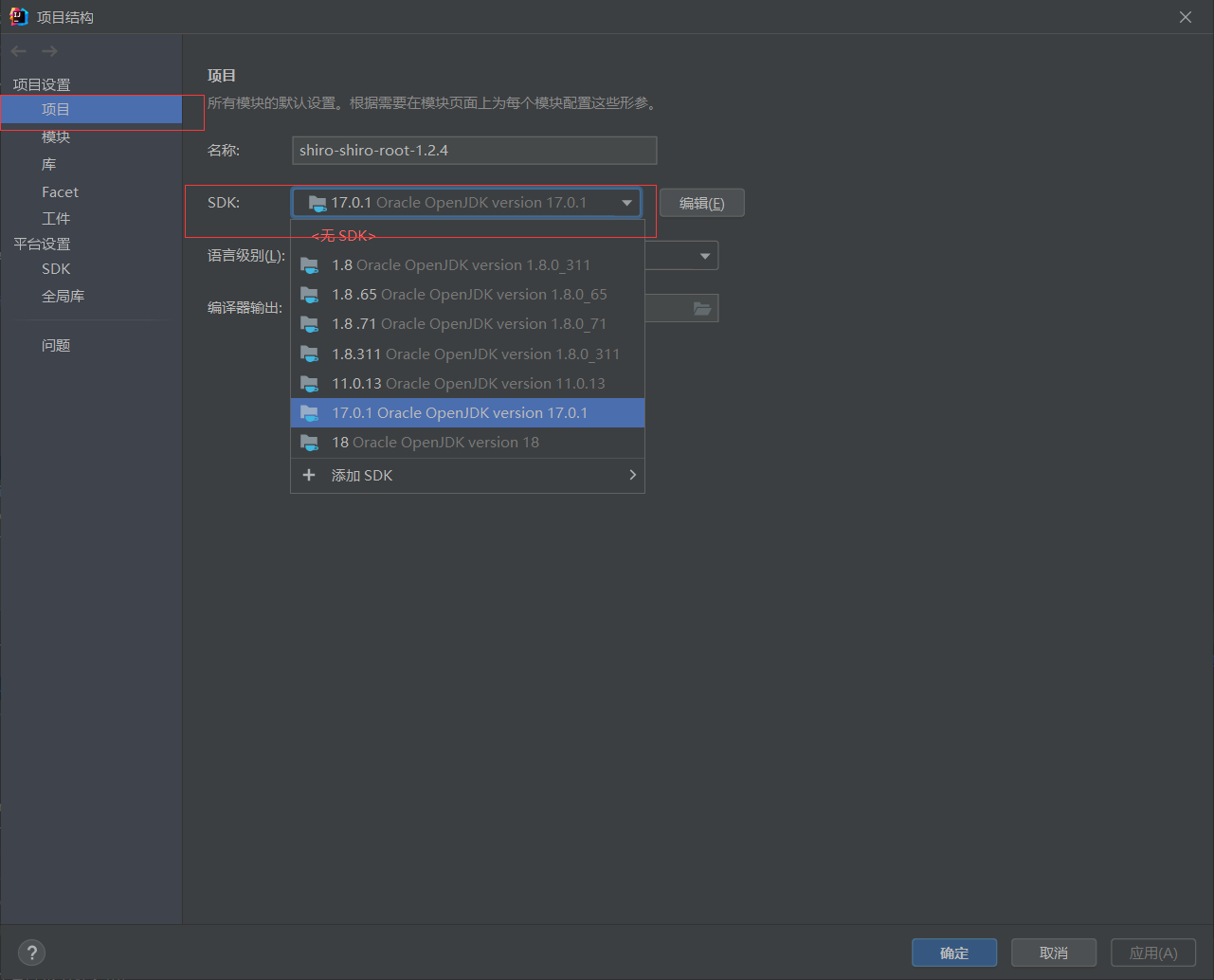
Task: Open 问题 in the sidebar
Action: pos(56,345)
